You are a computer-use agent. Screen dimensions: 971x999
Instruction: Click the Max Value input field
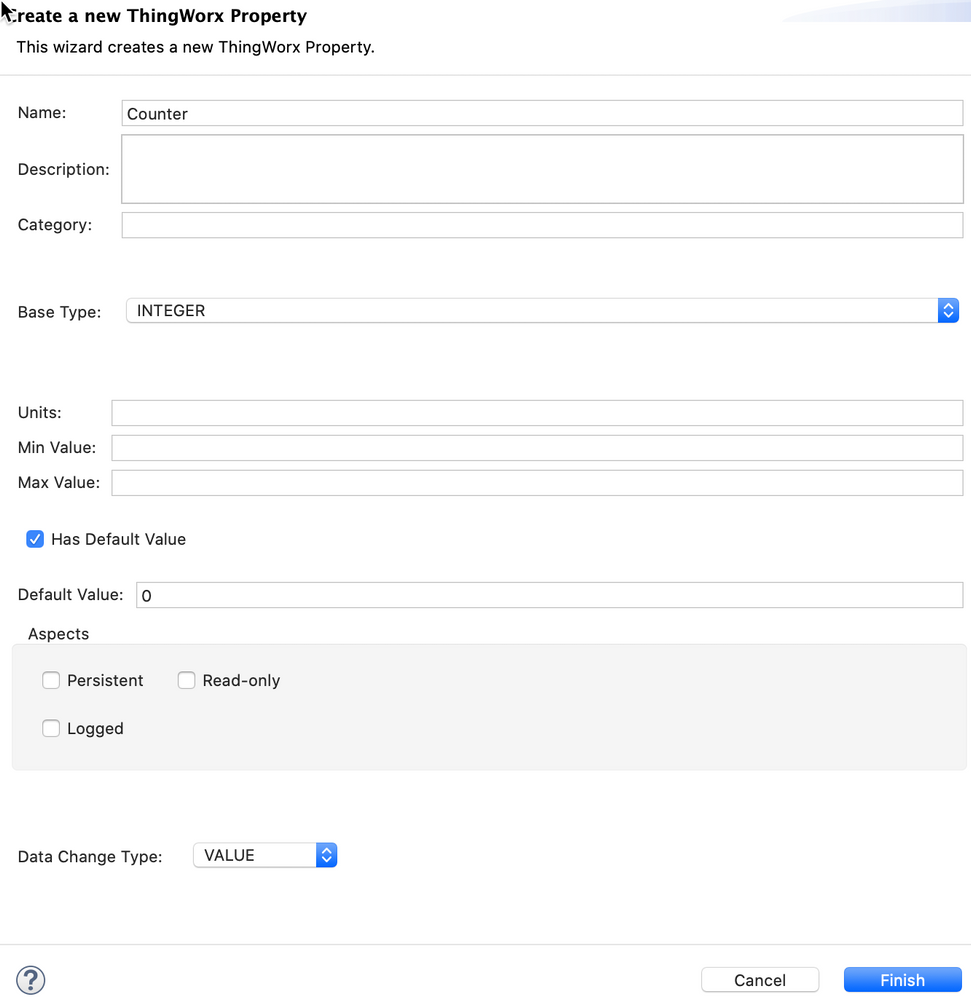(537, 483)
